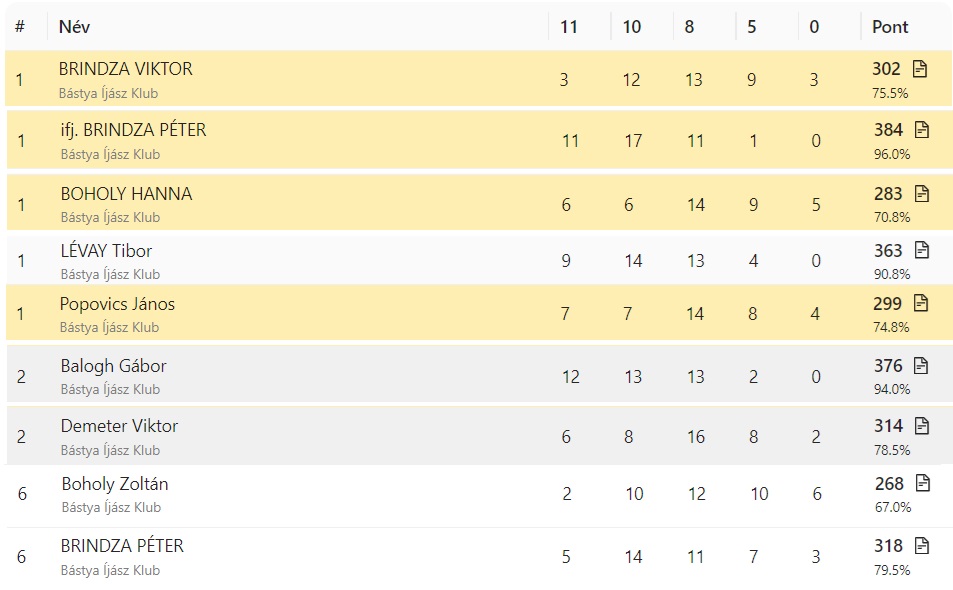Viewport: 953px width, 590px height.
Task: Open LÉVAY Tibor's scoresheet icon
Action: click(x=922, y=251)
